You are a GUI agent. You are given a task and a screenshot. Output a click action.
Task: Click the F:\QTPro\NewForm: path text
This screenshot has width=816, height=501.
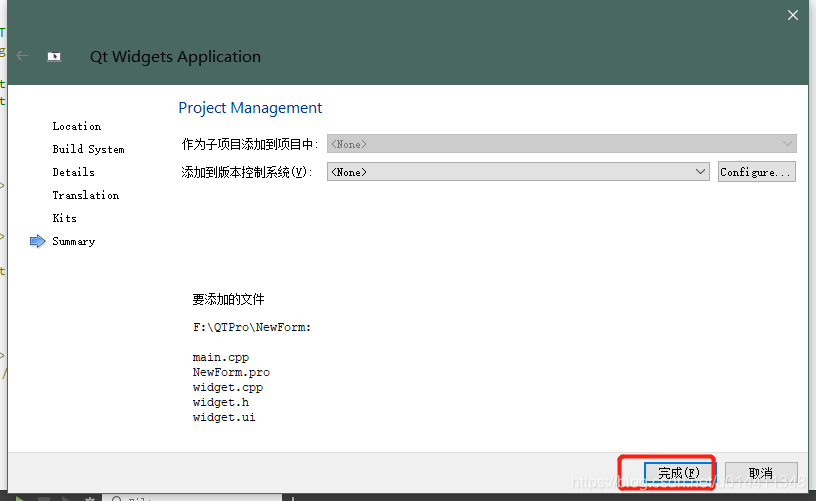(252, 327)
